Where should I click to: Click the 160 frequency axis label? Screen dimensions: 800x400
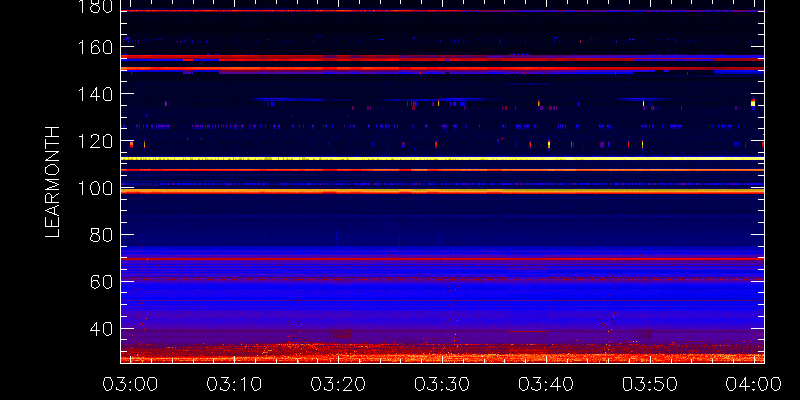pyautogui.click(x=95, y=47)
